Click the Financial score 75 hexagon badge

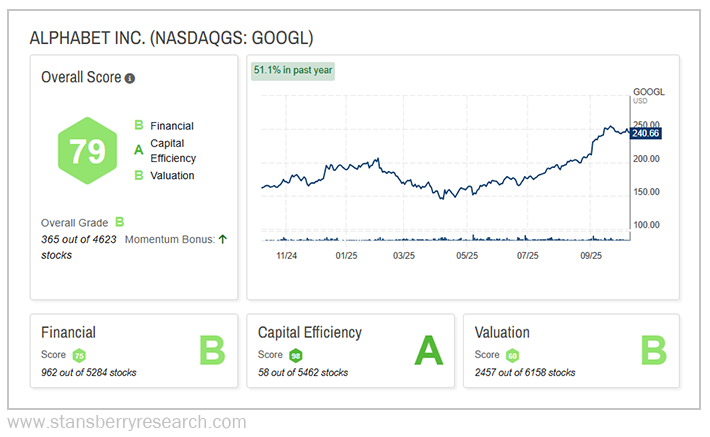(79, 355)
